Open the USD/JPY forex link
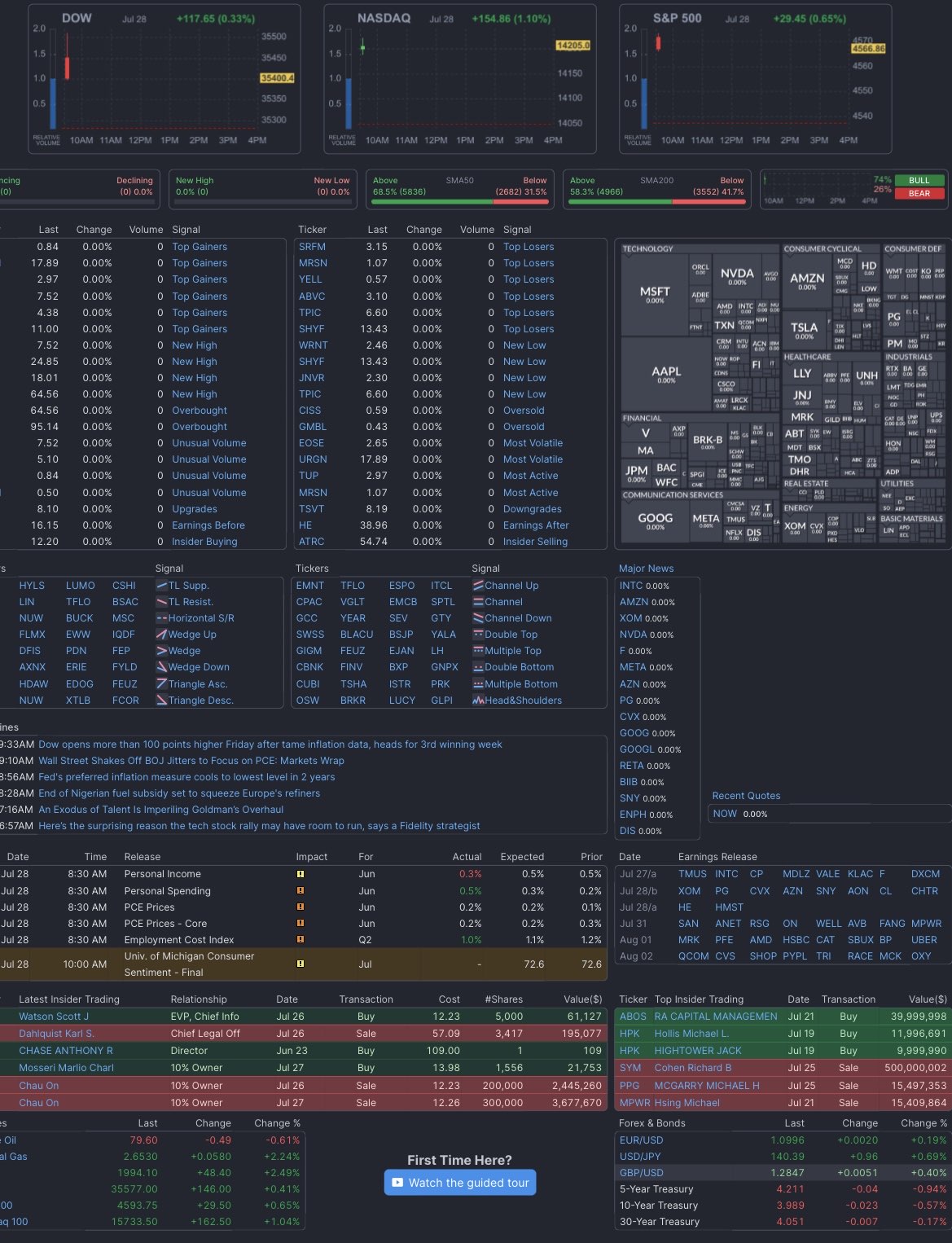The width and height of the screenshot is (952, 1243). [x=640, y=1157]
